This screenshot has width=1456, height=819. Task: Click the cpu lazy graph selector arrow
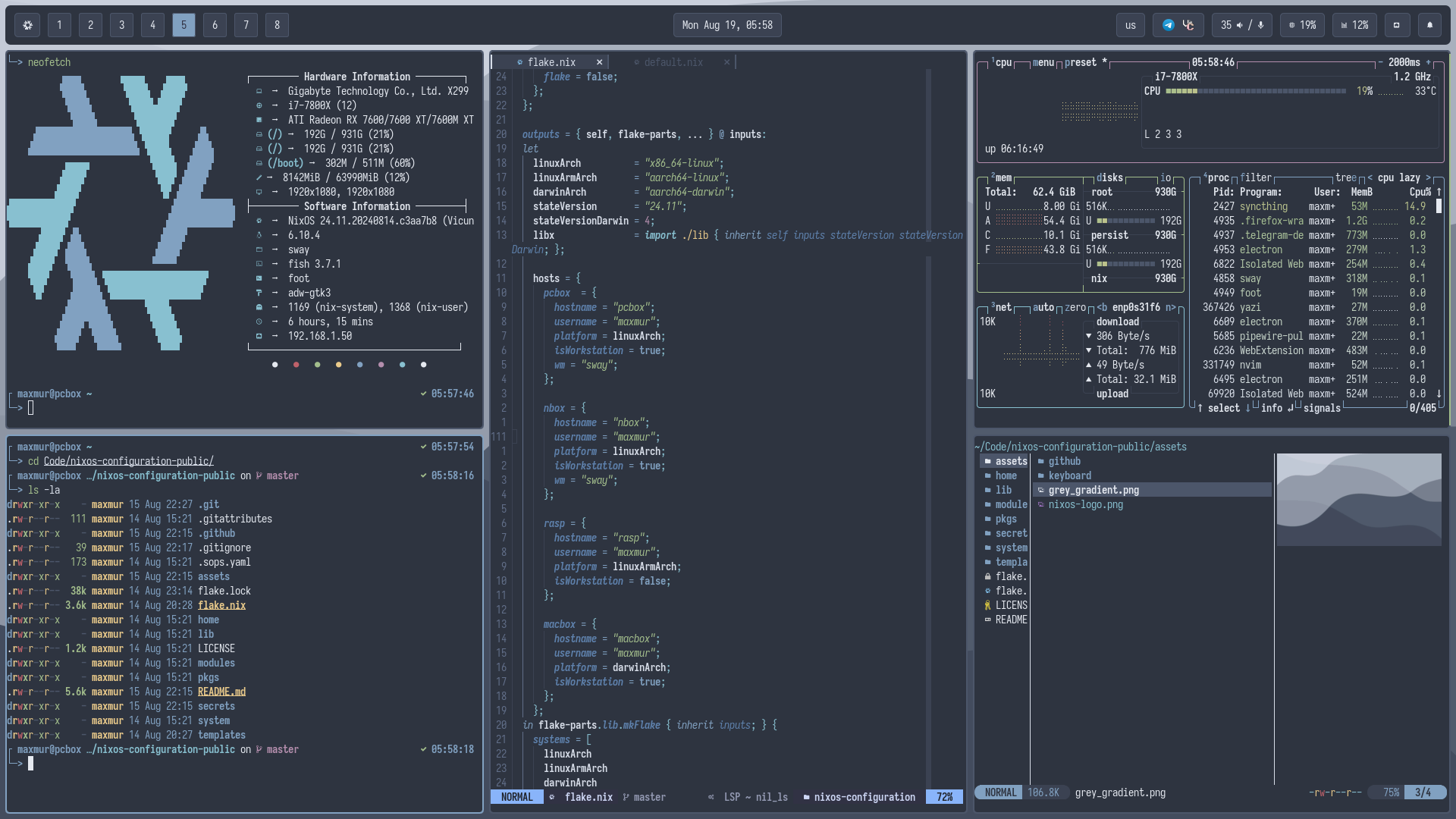point(1429,178)
